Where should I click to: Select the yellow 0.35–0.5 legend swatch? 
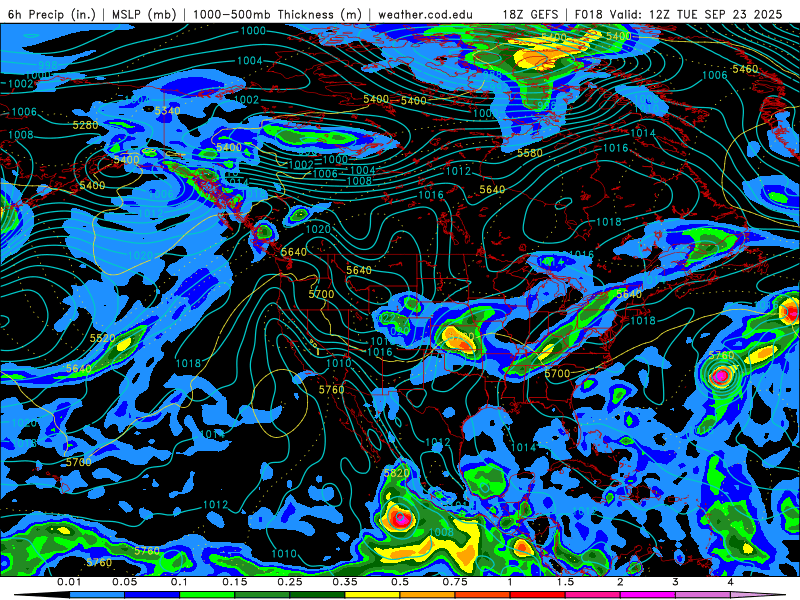point(372,595)
